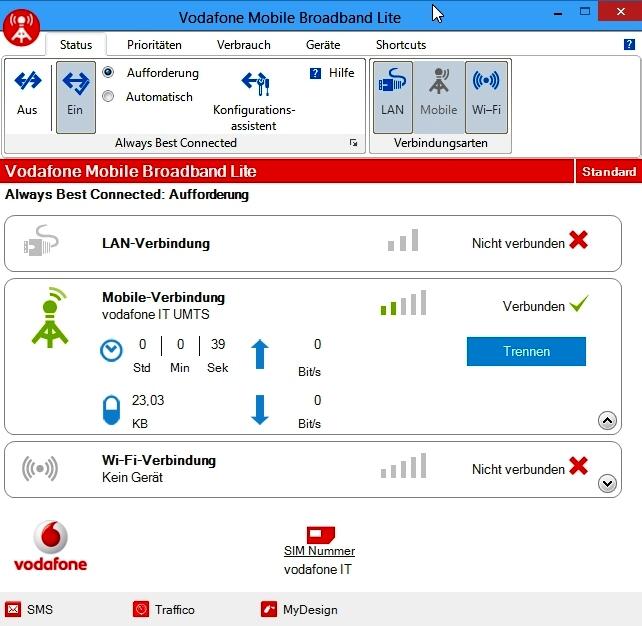Screen dimensions: 642x626
Task: Click the help question mark at top right
Action: click(x=629, y=44)
